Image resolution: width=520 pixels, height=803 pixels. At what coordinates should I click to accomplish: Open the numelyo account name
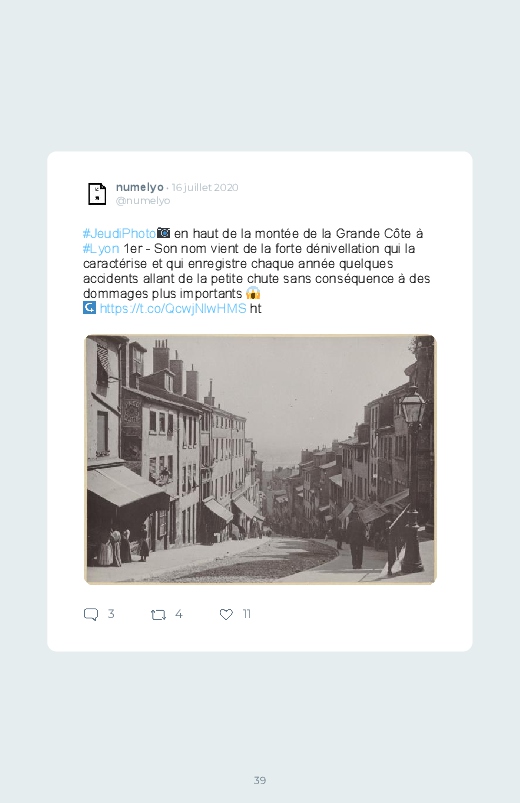tap(139, 187)
